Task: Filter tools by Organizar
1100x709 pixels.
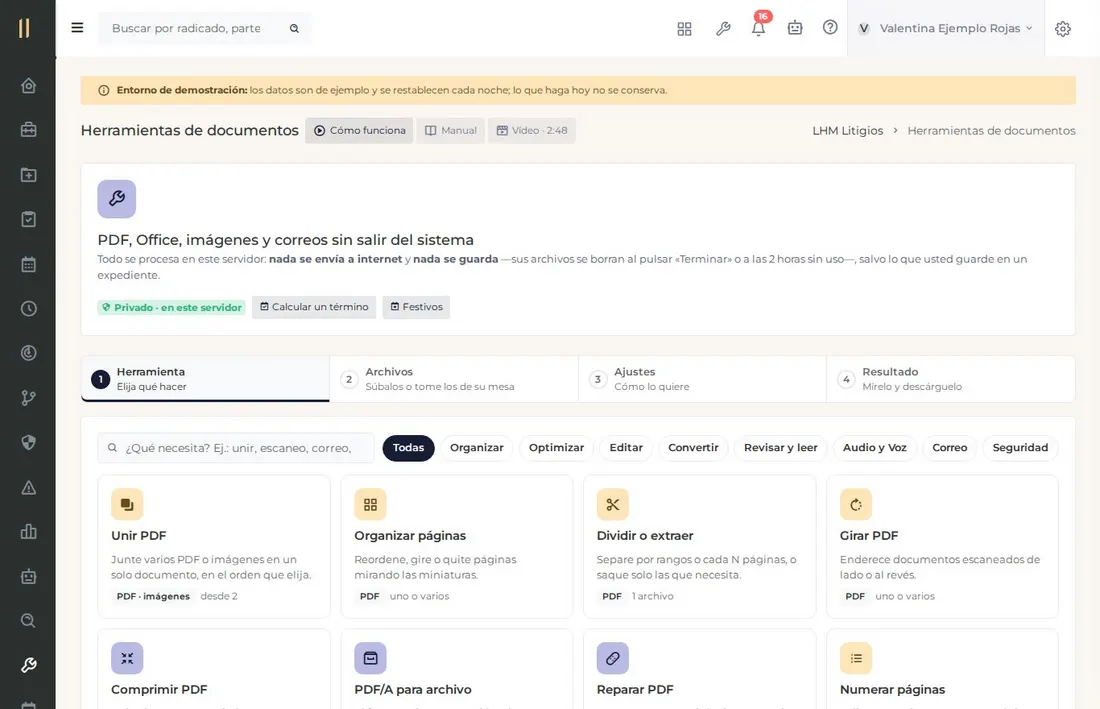Action: [x=476, y=447]
